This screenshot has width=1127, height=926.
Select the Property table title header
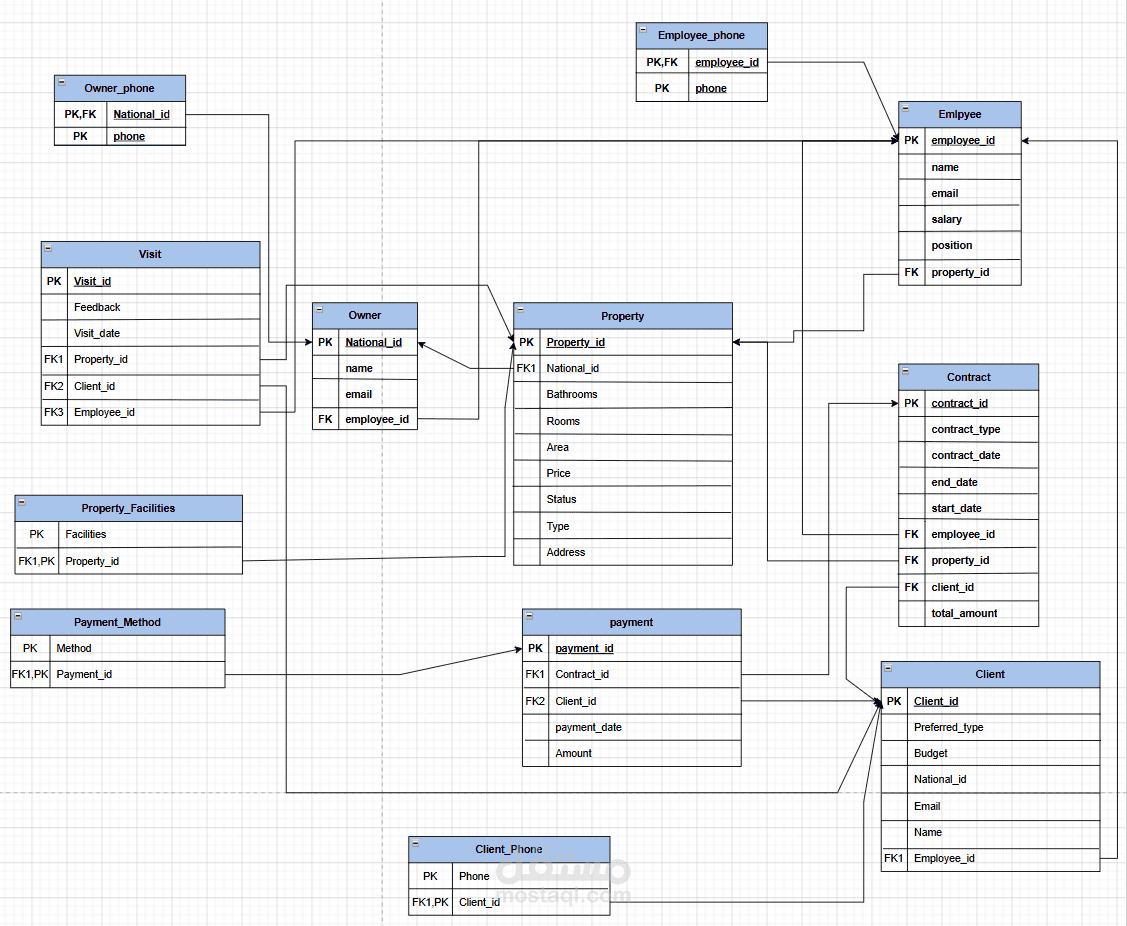pyautogui.click(x=623, y=316)
